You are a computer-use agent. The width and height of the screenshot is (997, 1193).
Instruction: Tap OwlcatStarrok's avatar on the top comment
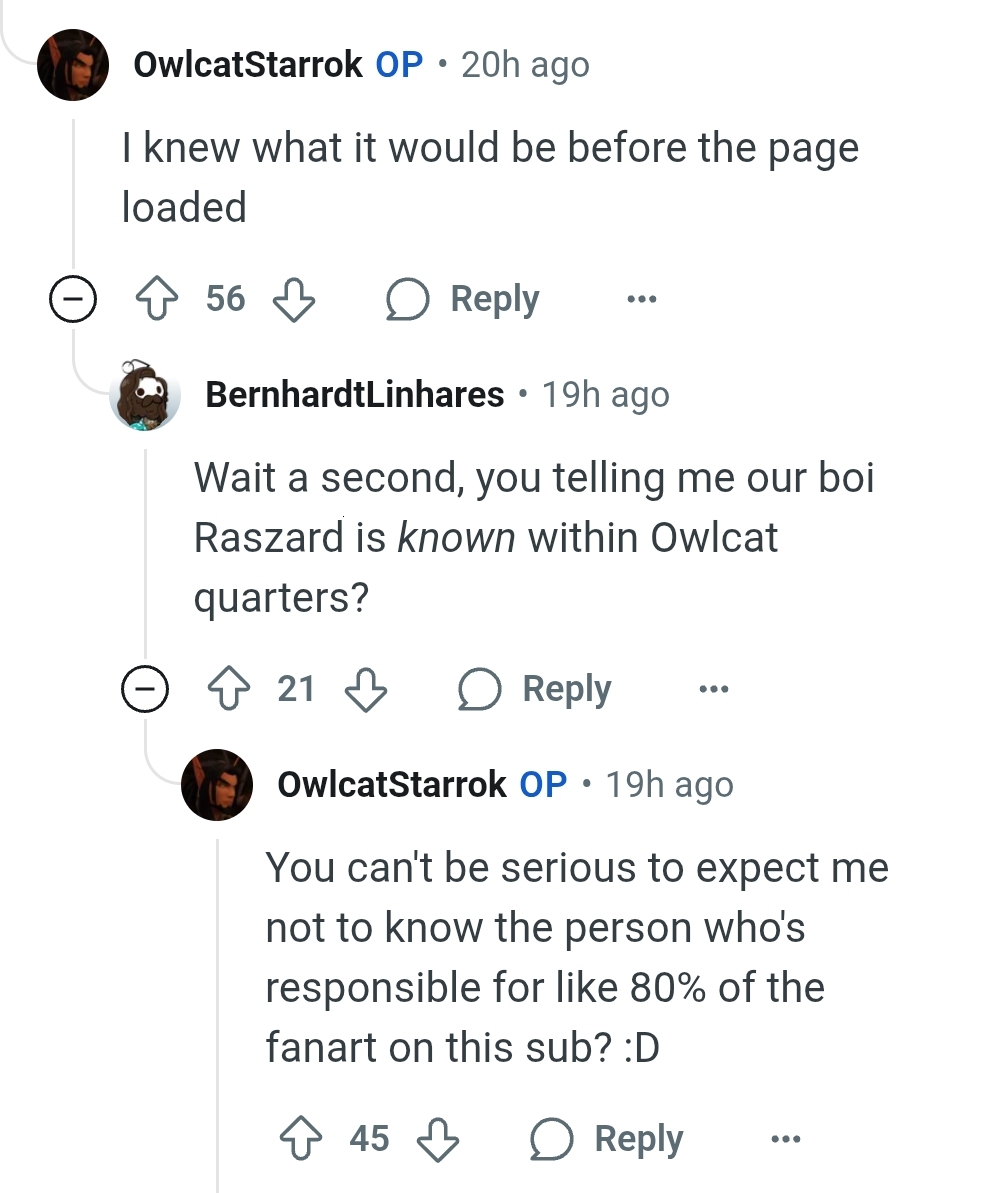click(73, 65)
